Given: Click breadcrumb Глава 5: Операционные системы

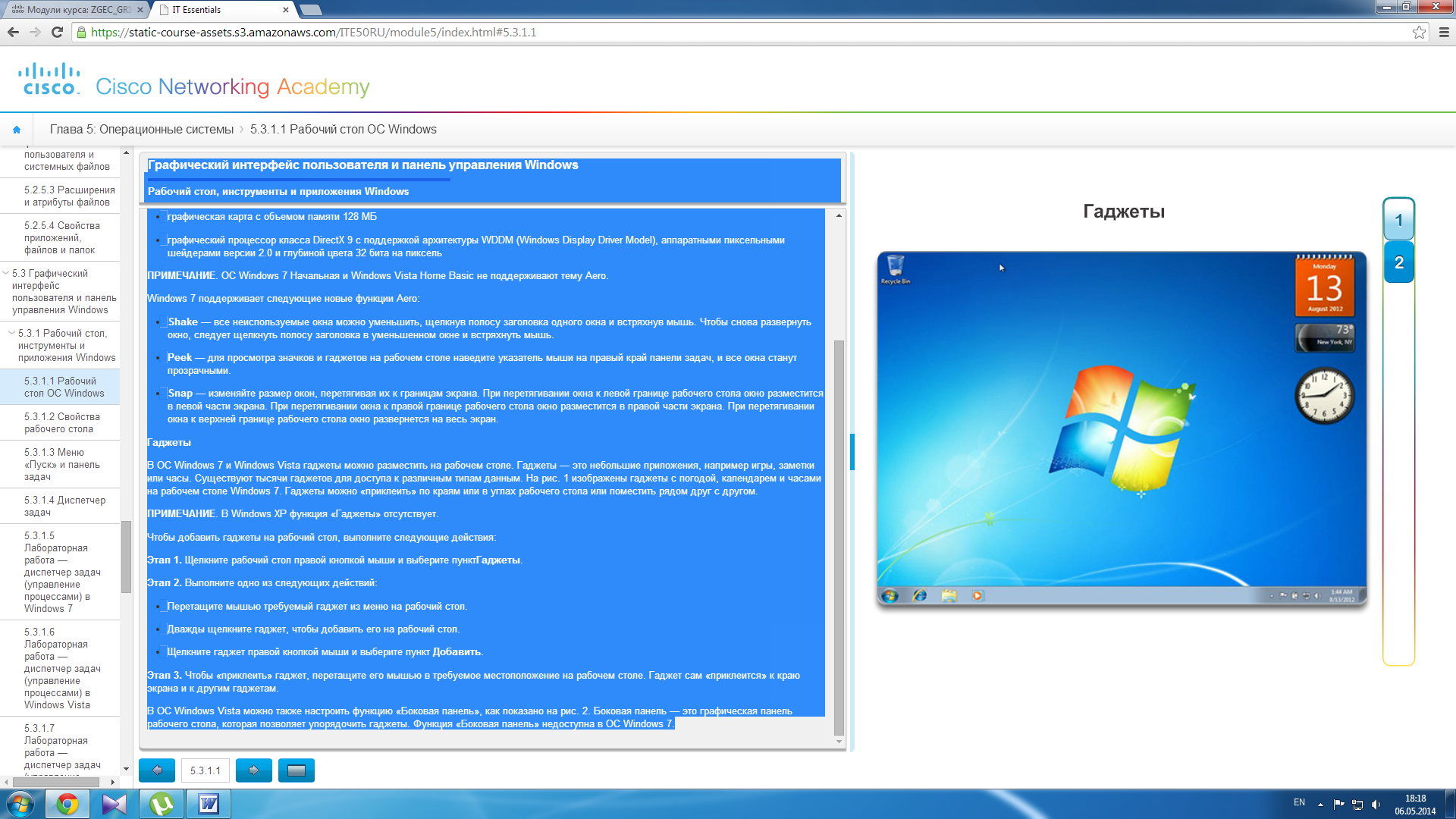Looking at the screenshot, I should click(142, 130).
